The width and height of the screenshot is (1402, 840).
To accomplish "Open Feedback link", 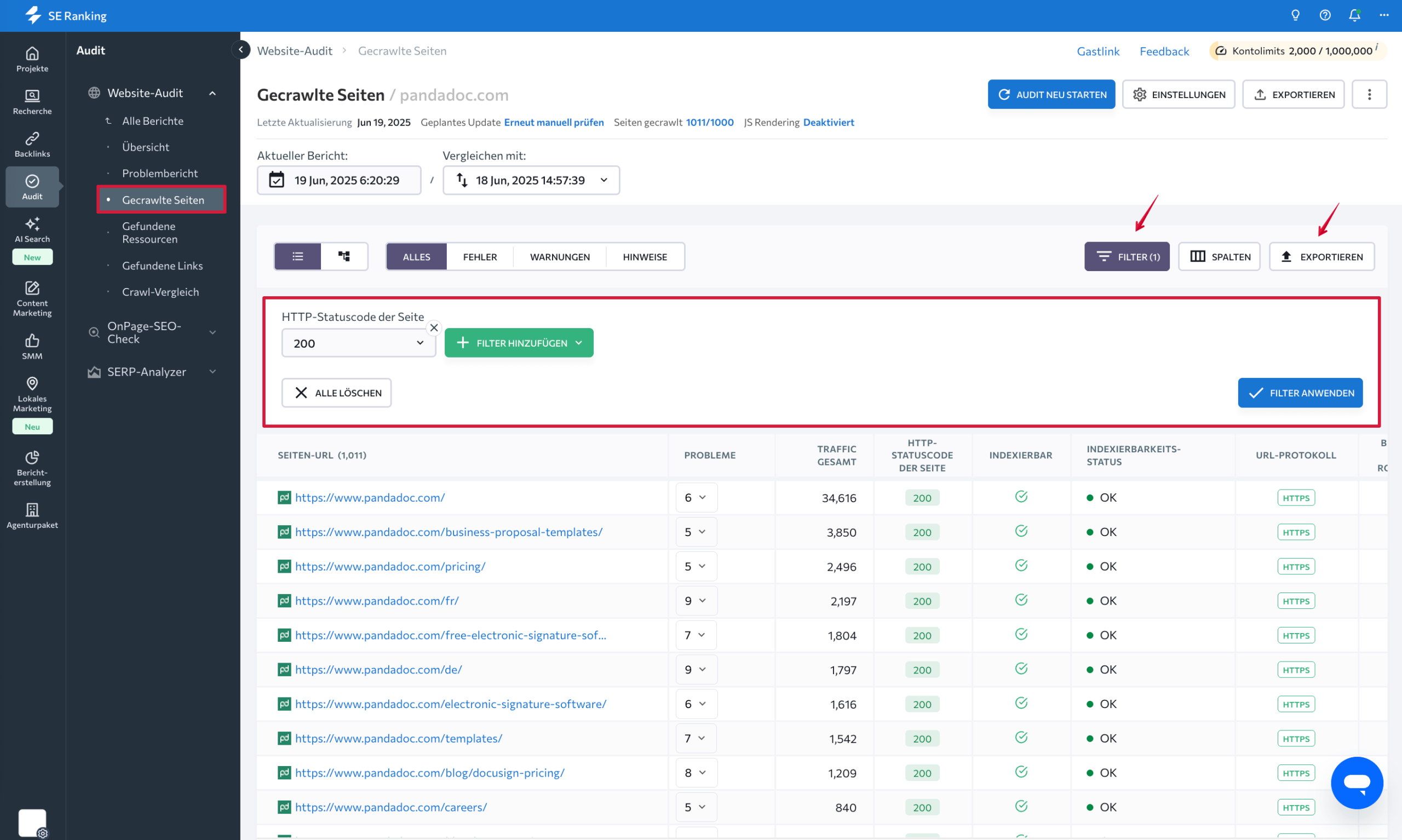I will pyautogui.click(x=1164, y=51).
